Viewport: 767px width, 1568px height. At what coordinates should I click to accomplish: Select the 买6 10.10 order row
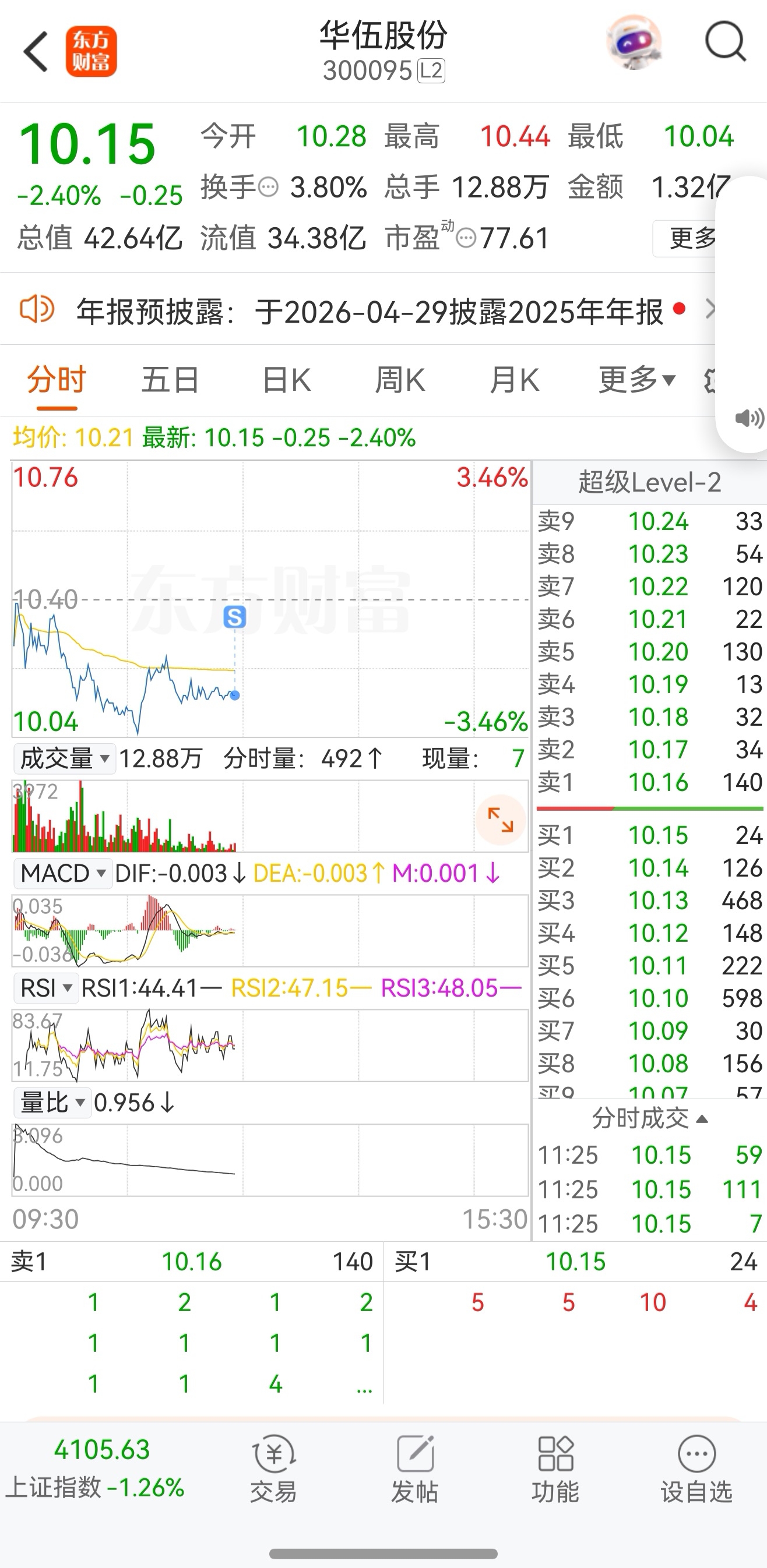(649, 998)
